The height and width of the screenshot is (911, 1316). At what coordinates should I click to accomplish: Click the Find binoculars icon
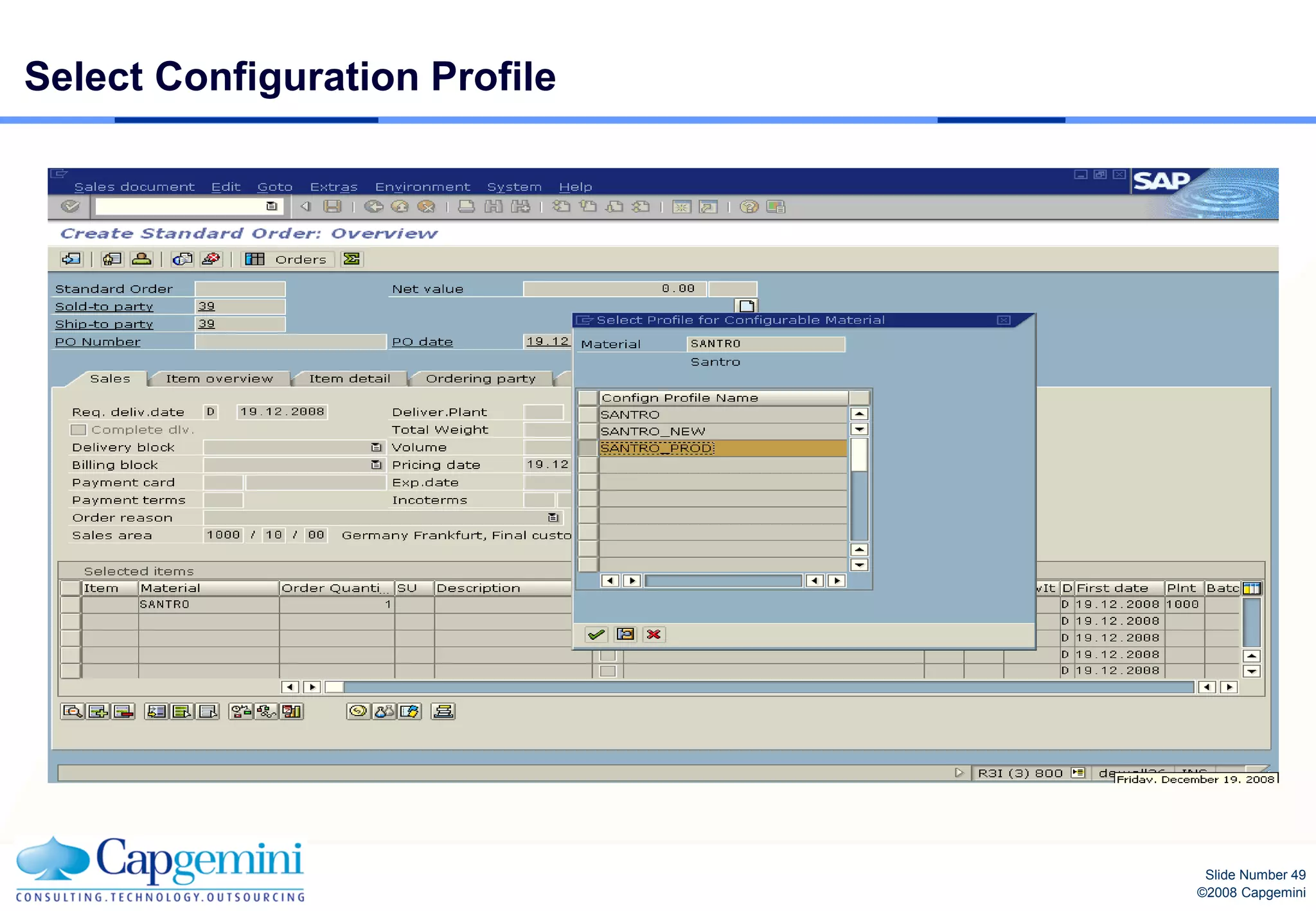pyautogui.click(x=493, y=206)
